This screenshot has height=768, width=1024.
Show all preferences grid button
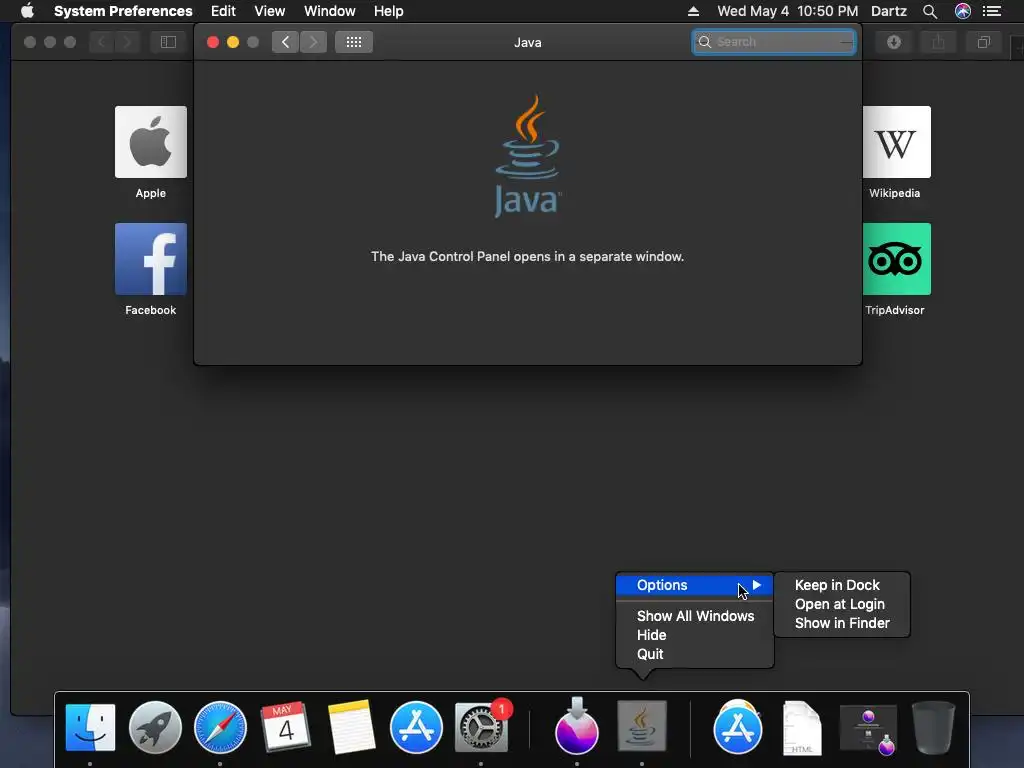(354, 42)
